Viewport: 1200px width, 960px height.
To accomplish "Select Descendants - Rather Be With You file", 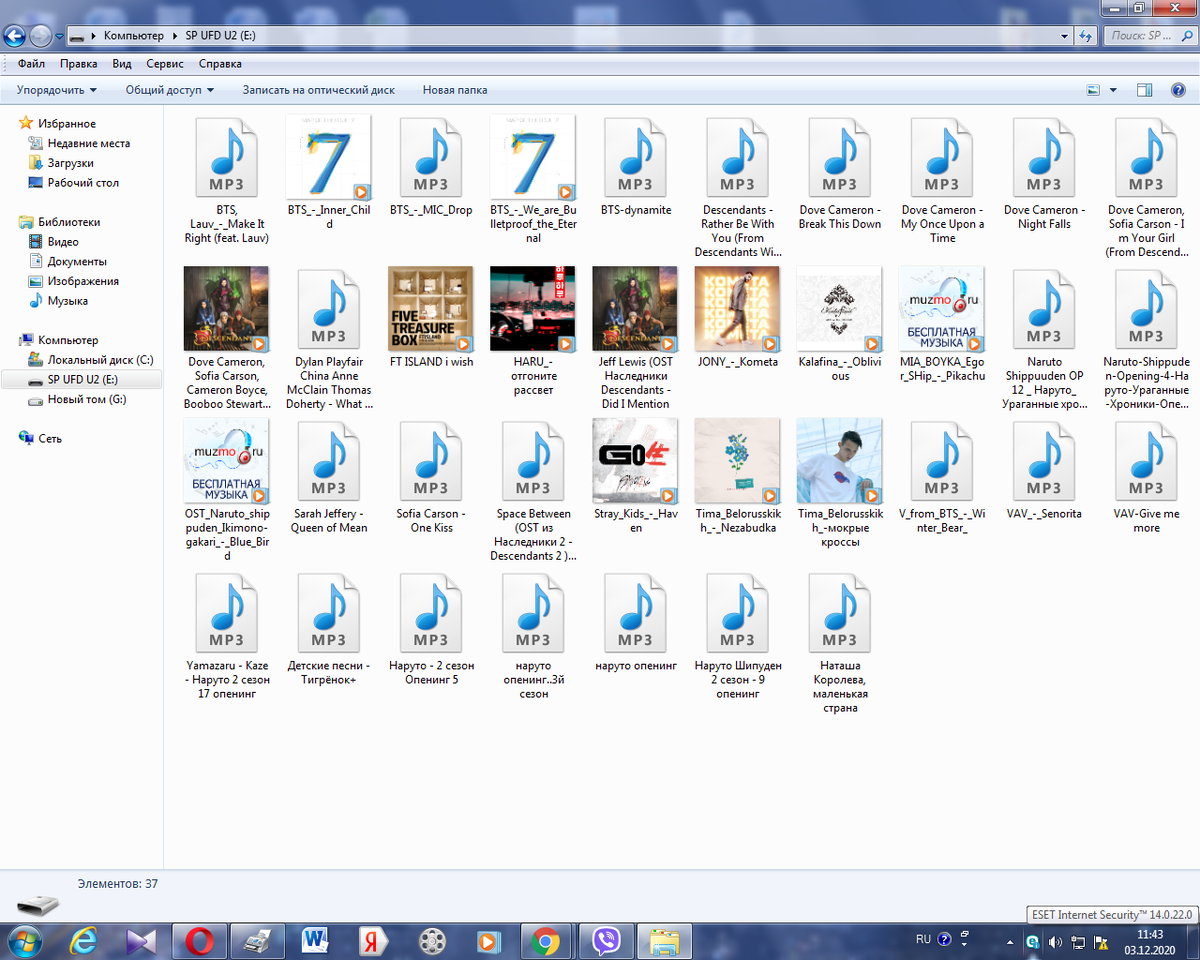I will click(x=738, y=187).
